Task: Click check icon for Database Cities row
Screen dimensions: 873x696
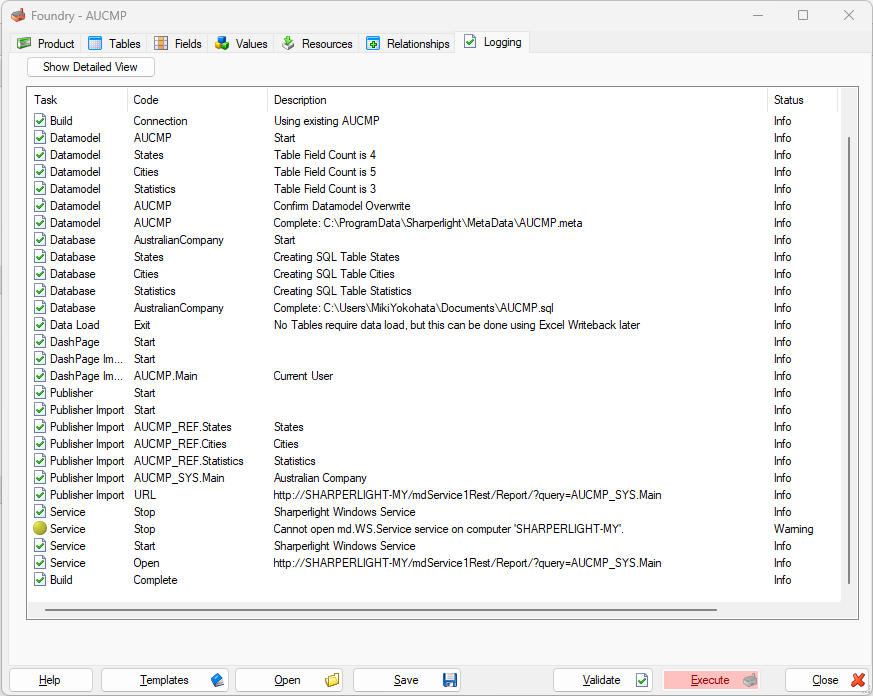Action: [x=40, y=273]
